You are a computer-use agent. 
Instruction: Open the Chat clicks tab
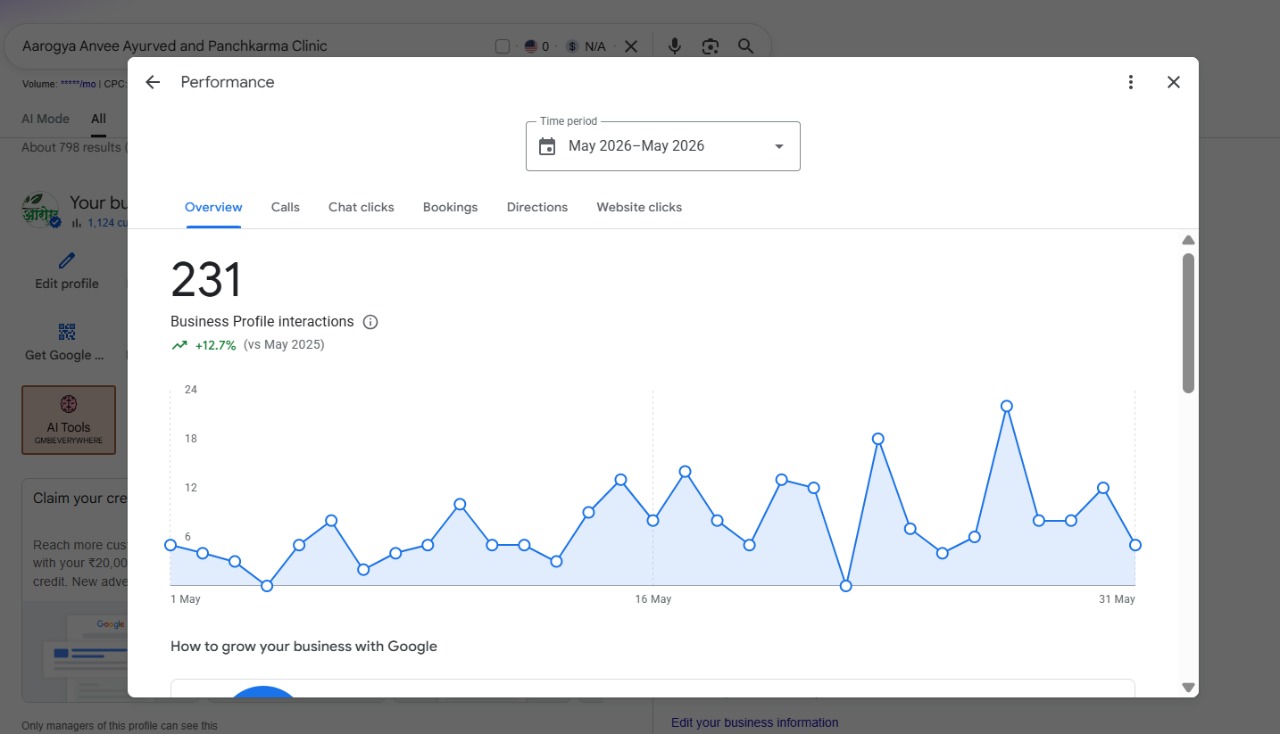click(x=361, y=207)
